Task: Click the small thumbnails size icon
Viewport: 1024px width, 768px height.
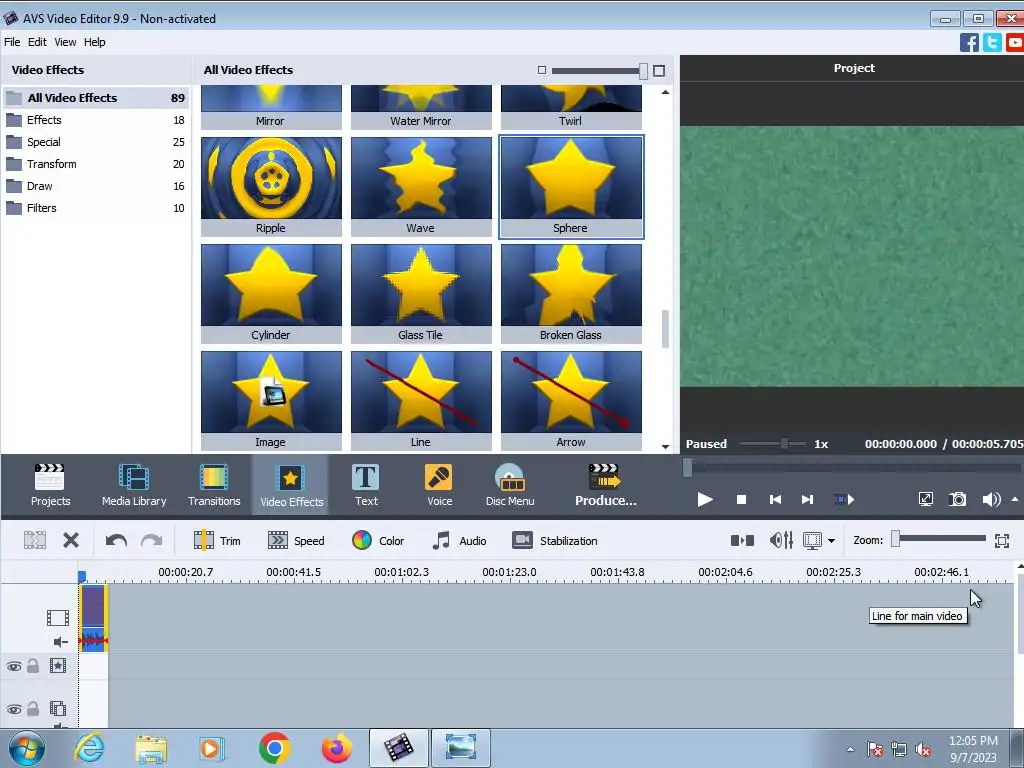Action: 541,70
